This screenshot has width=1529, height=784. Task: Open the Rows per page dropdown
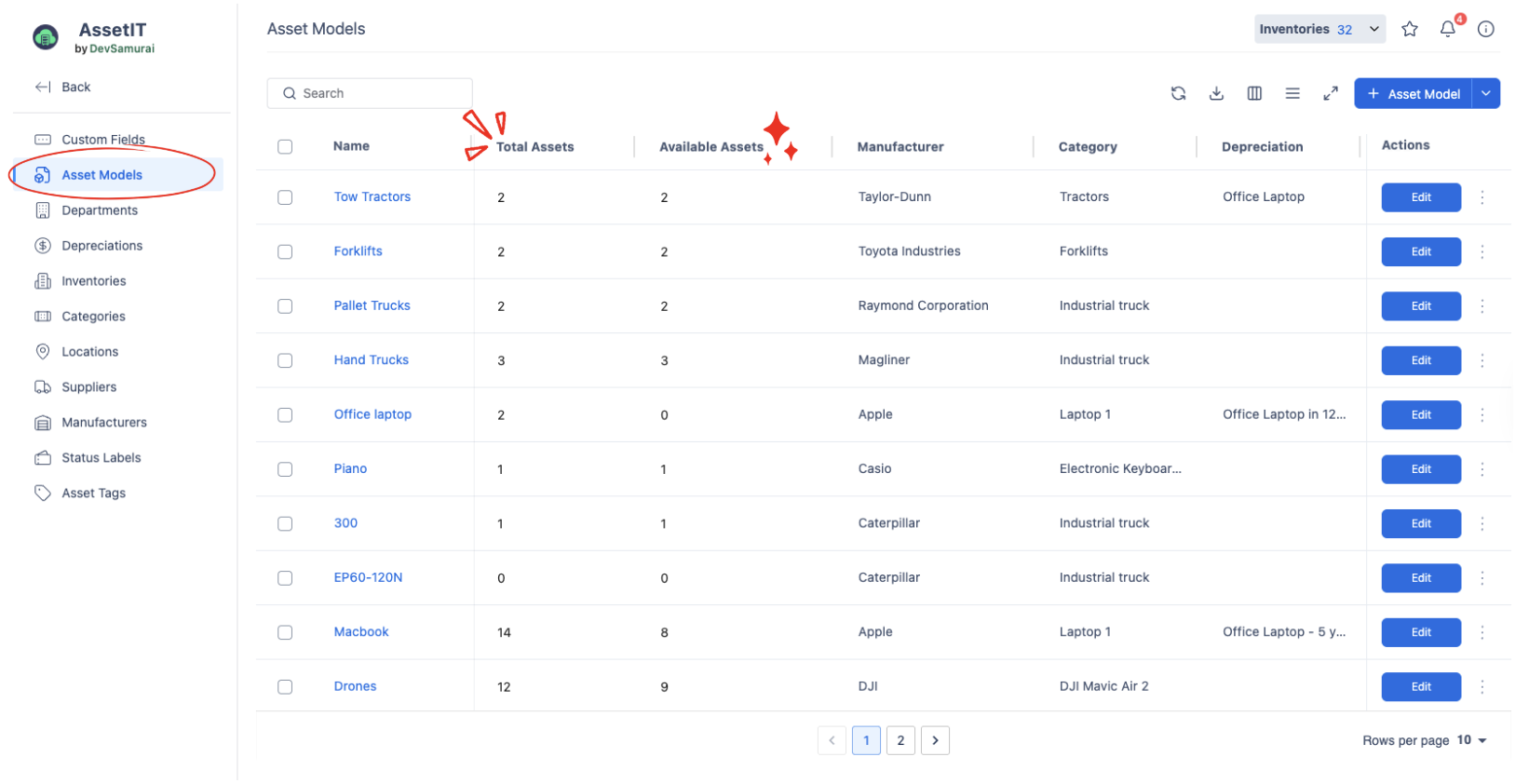click(1471, 740)
